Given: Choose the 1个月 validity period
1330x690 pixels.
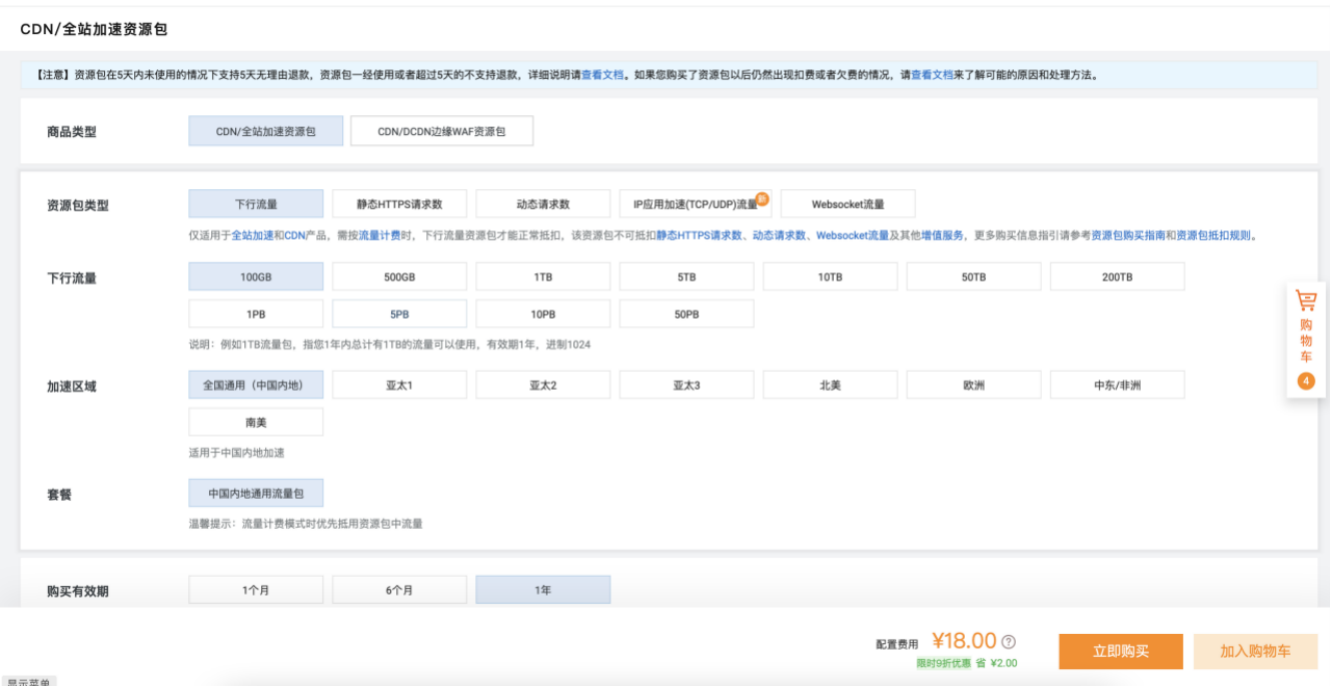Looking at the screenshot, I should coord(255,589).
